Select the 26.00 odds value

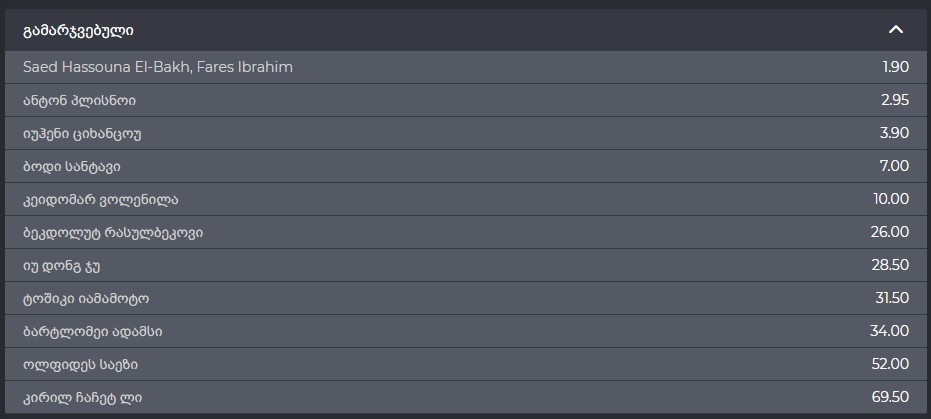click(889, 232)
